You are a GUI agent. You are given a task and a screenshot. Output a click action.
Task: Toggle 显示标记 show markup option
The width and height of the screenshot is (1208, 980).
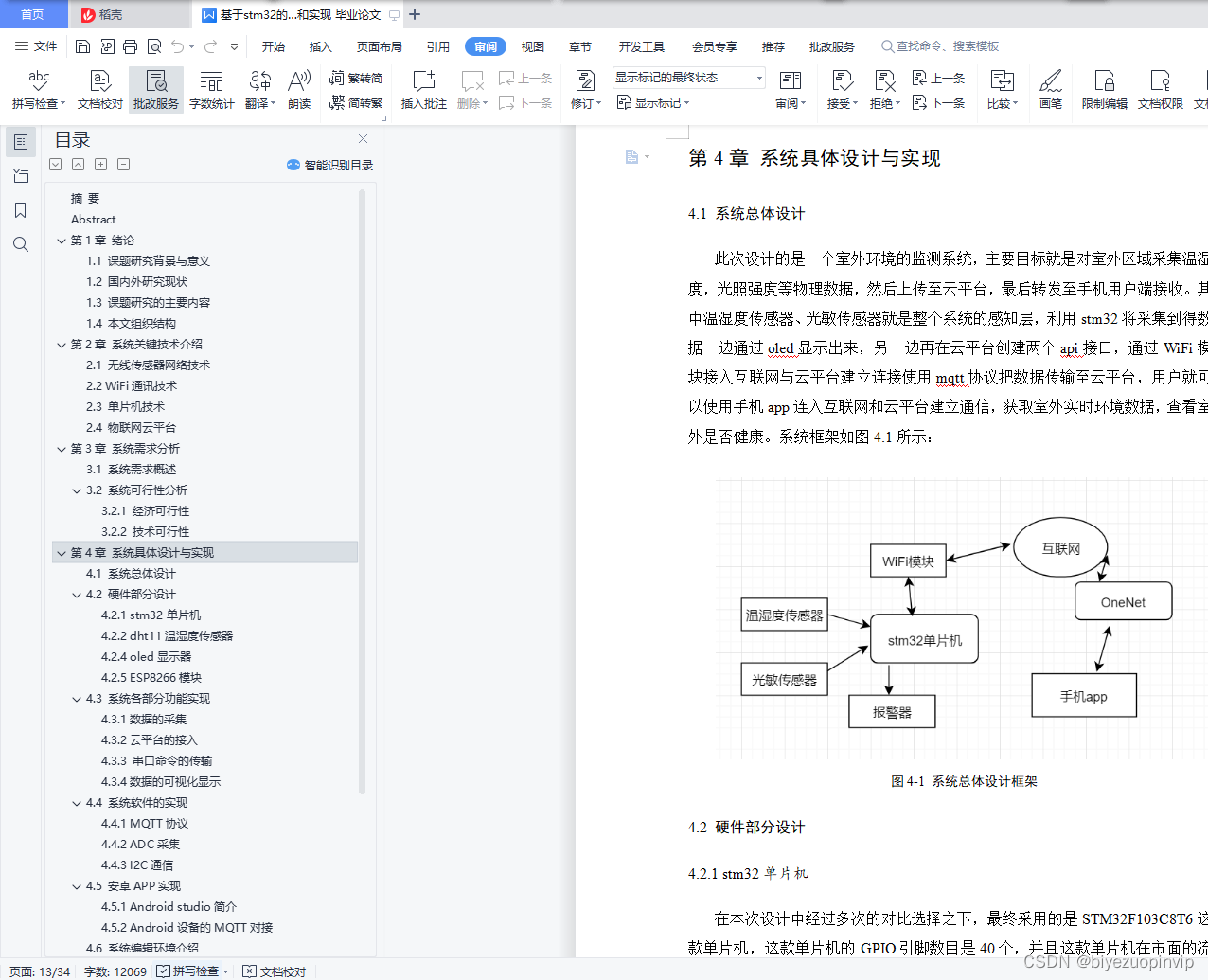(653, 102)
